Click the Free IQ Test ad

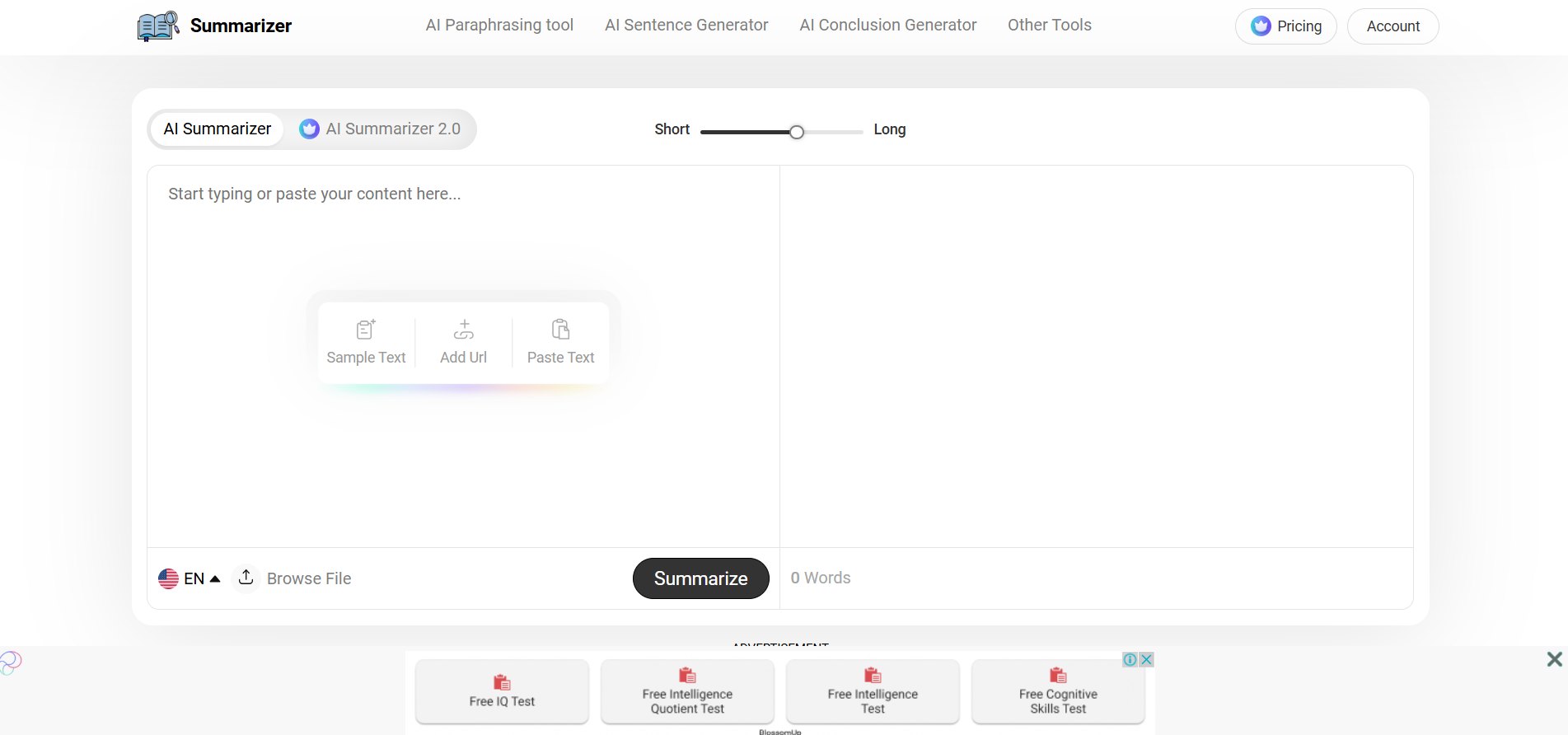[502, 691]
